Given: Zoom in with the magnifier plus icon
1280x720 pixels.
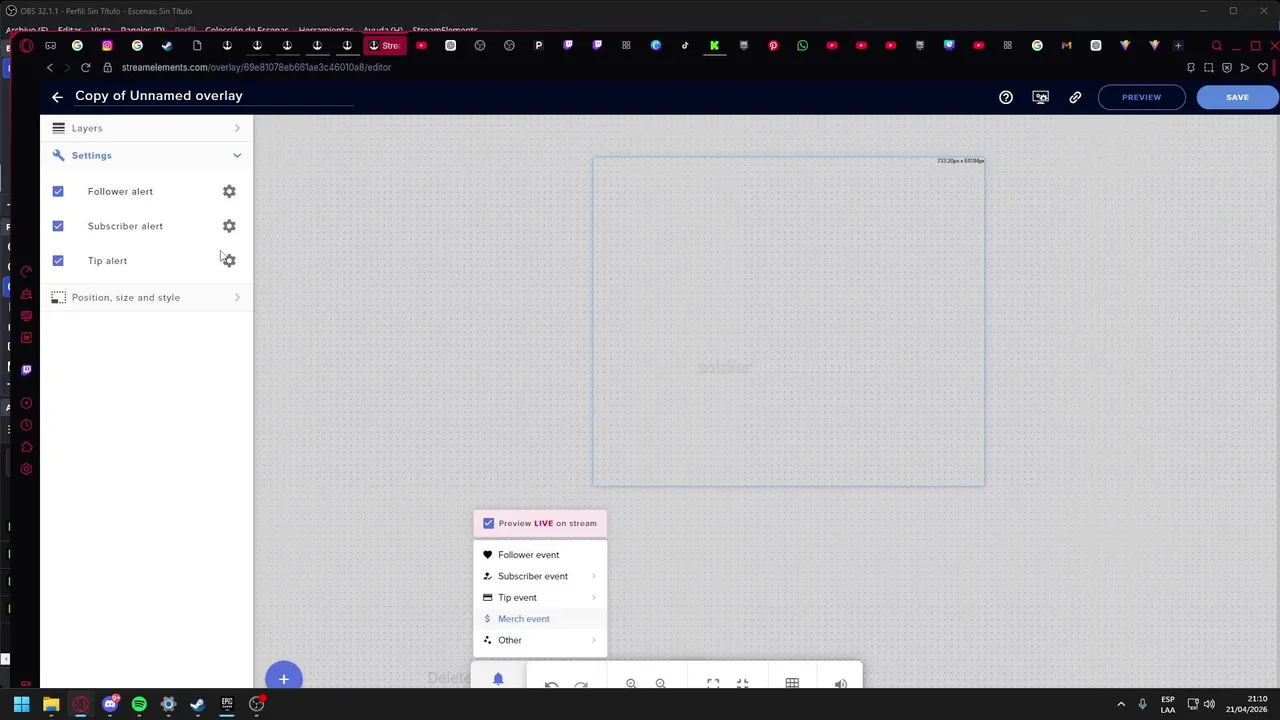Looking at the screenshot, I should coord(631,684).
